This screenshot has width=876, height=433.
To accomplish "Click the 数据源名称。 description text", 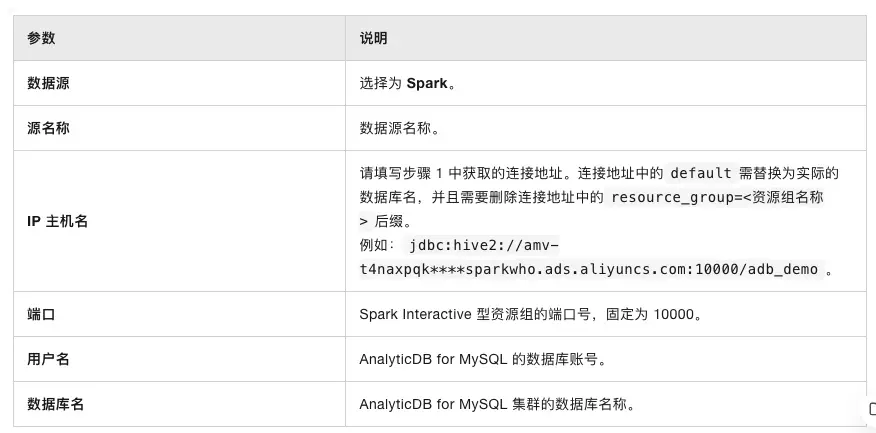I will click(399, 128).
